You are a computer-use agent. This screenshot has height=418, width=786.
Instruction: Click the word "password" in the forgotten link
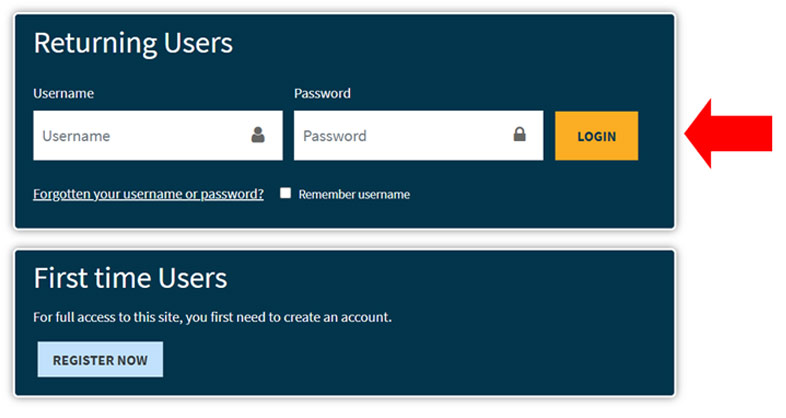coord(234,194)
